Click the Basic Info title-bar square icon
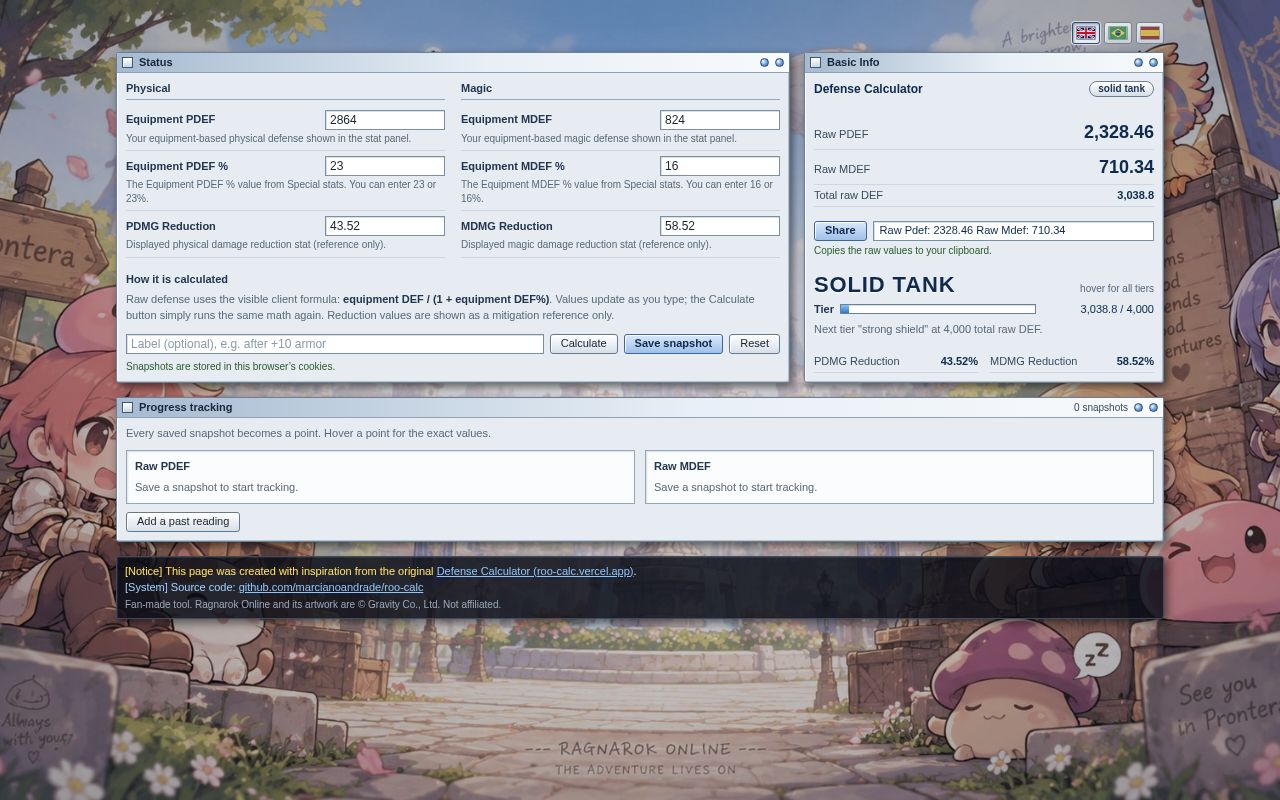Screen dimensions: 1280x800 point(816,62)
